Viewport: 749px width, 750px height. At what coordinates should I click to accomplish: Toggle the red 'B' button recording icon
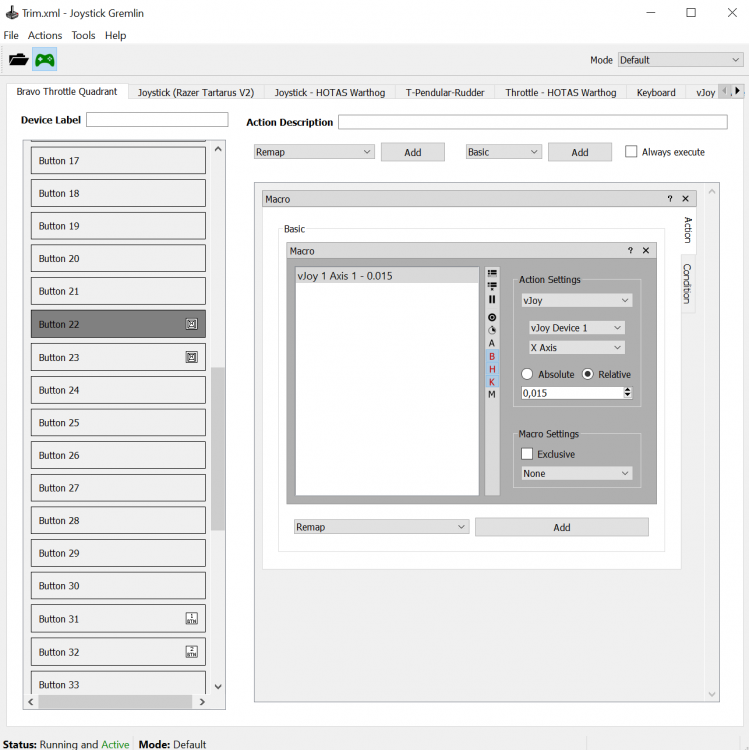tap(492, 356)
